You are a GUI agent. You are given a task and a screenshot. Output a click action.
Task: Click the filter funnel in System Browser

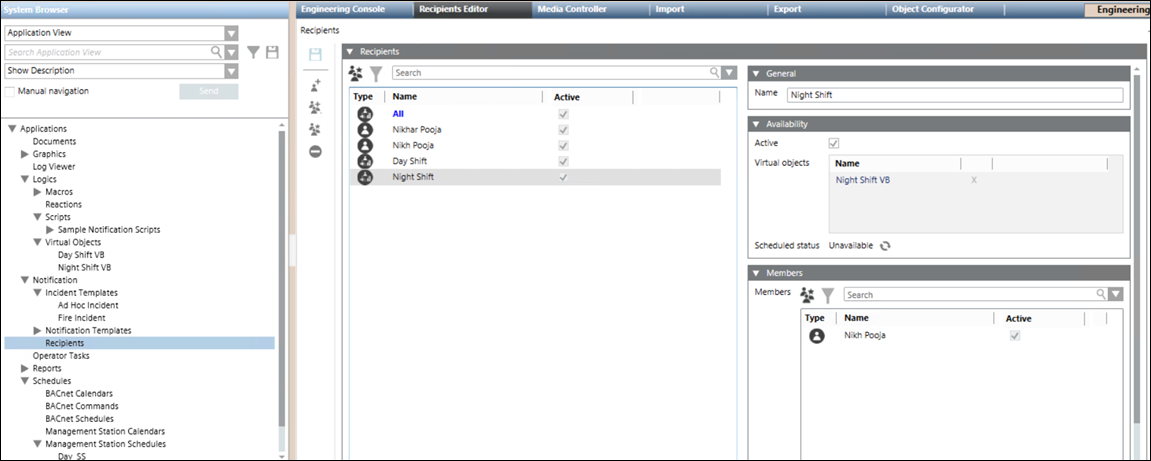[x=254, y=52]
